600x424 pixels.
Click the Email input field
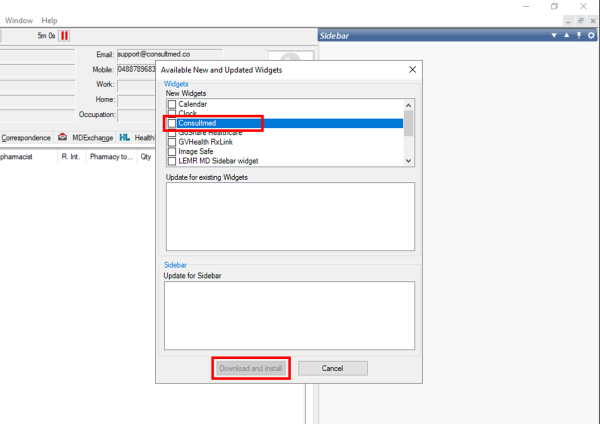170,54
